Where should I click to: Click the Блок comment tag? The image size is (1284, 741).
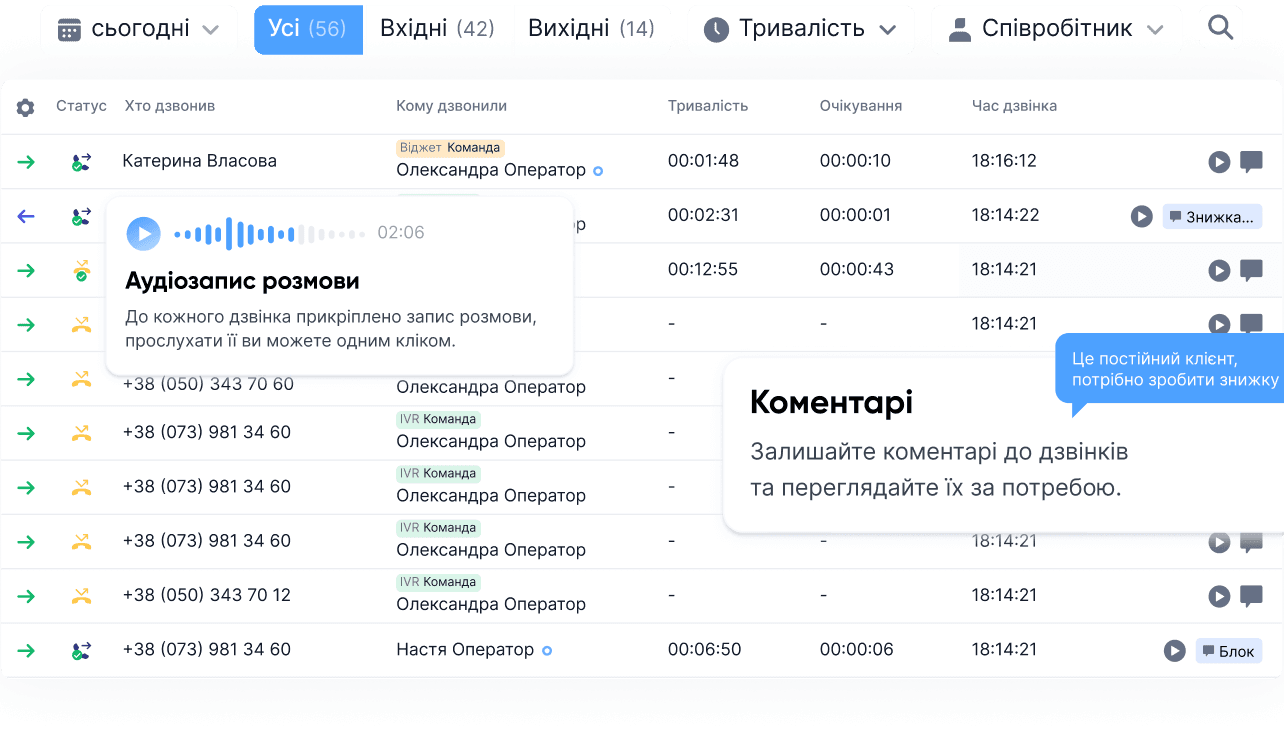click(x=1229, y=651)
